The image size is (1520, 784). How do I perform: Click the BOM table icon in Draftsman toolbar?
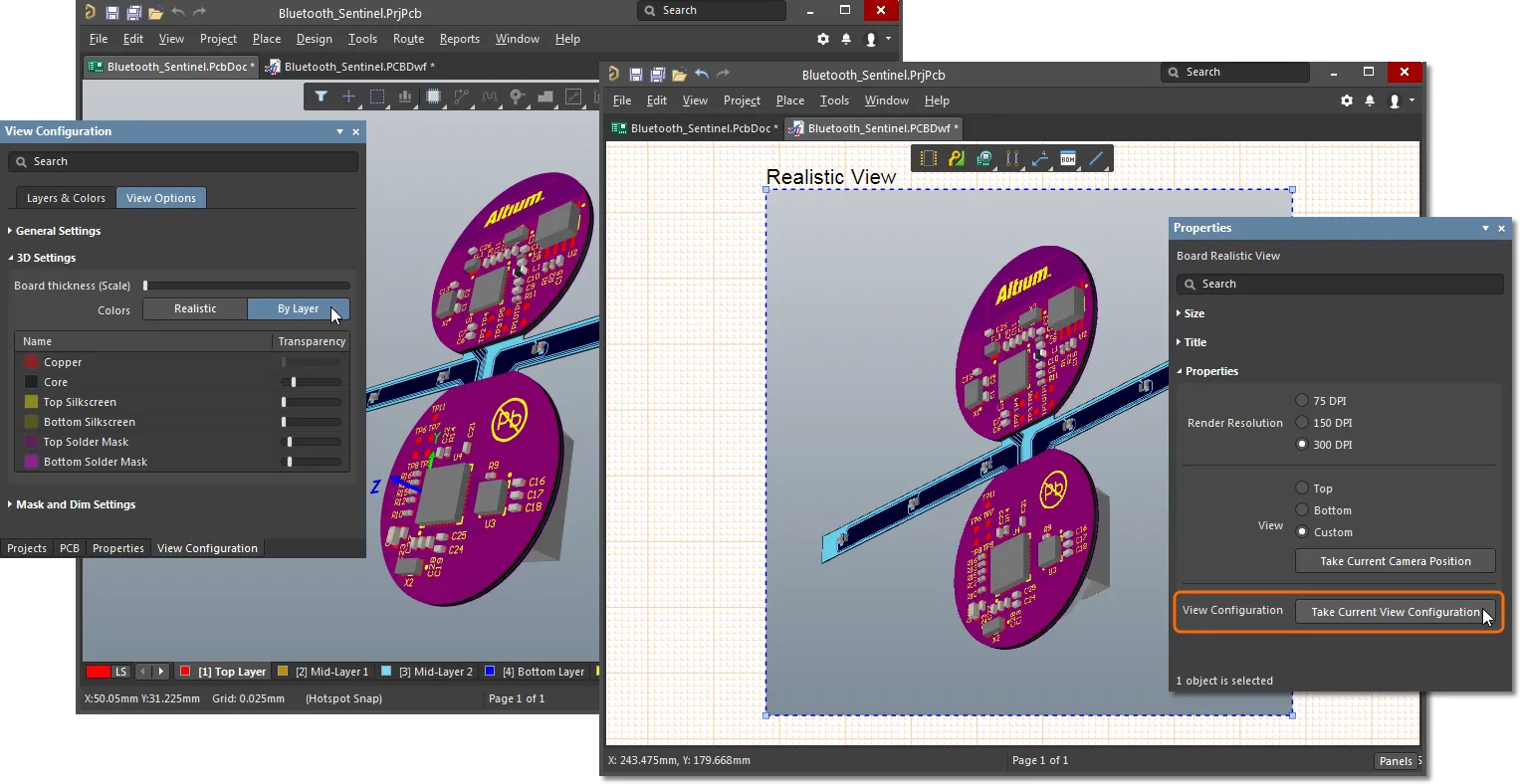(1068, 158)
